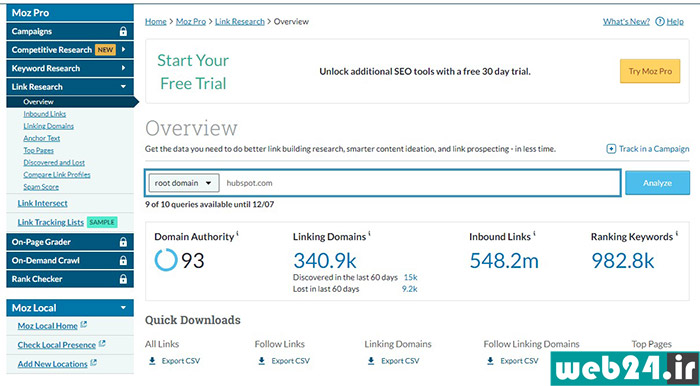The width and height of the screenshot is (700, 386).
Task: Click the 982.8k ranking keywords figure
Action: coord(623,261)
